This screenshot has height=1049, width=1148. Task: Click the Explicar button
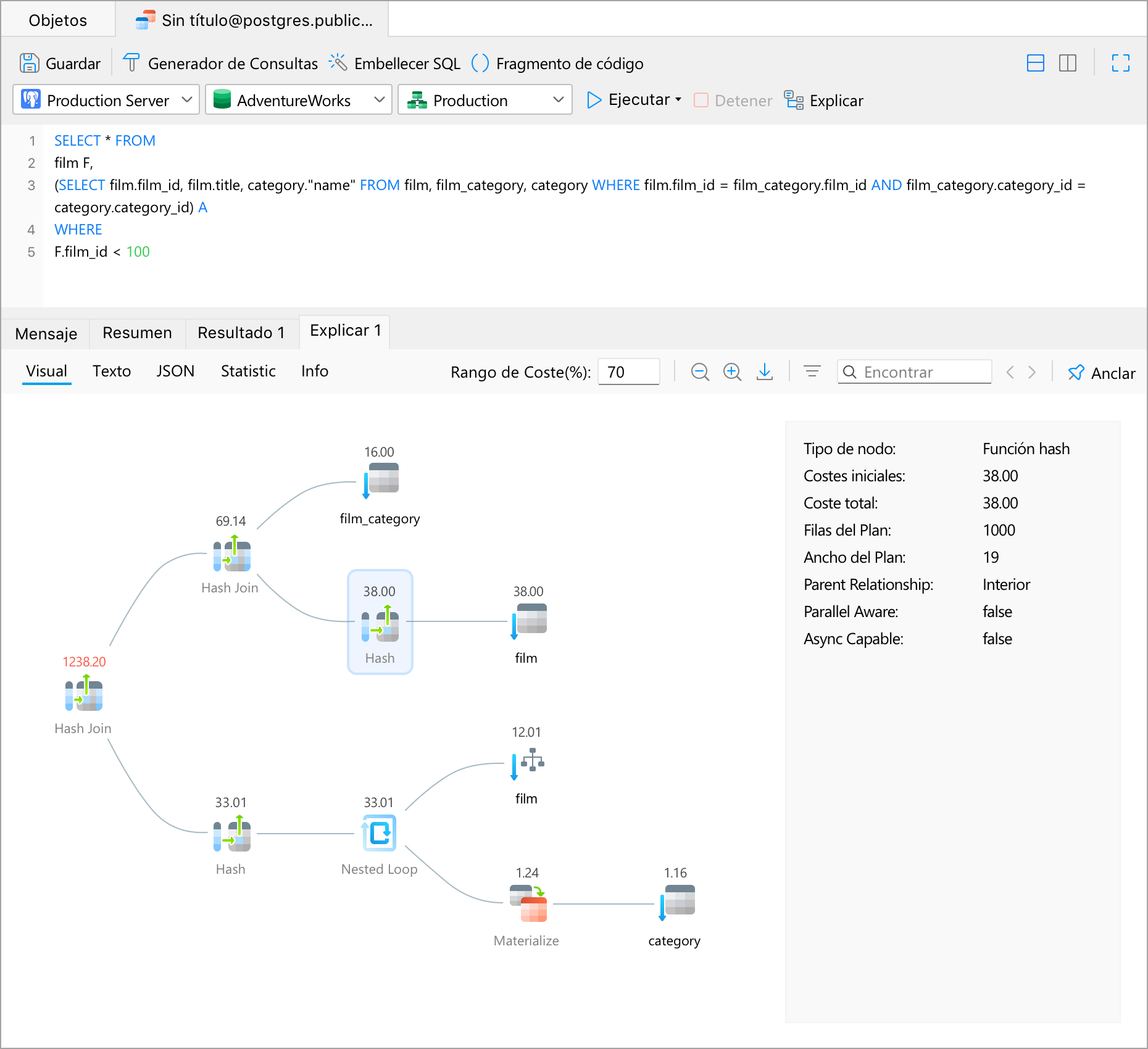coord(824,101)
